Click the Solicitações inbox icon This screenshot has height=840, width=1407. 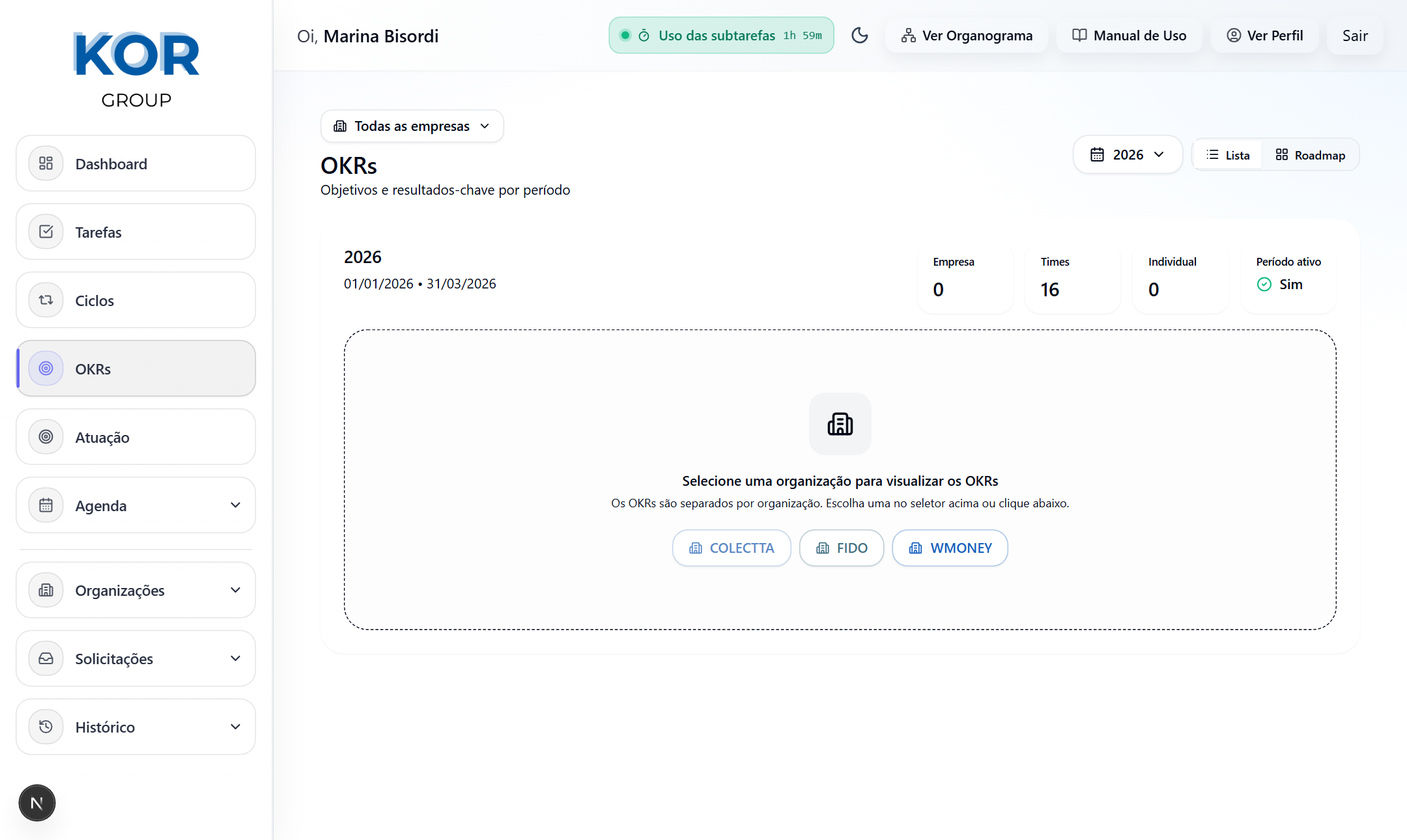point(46,658)
